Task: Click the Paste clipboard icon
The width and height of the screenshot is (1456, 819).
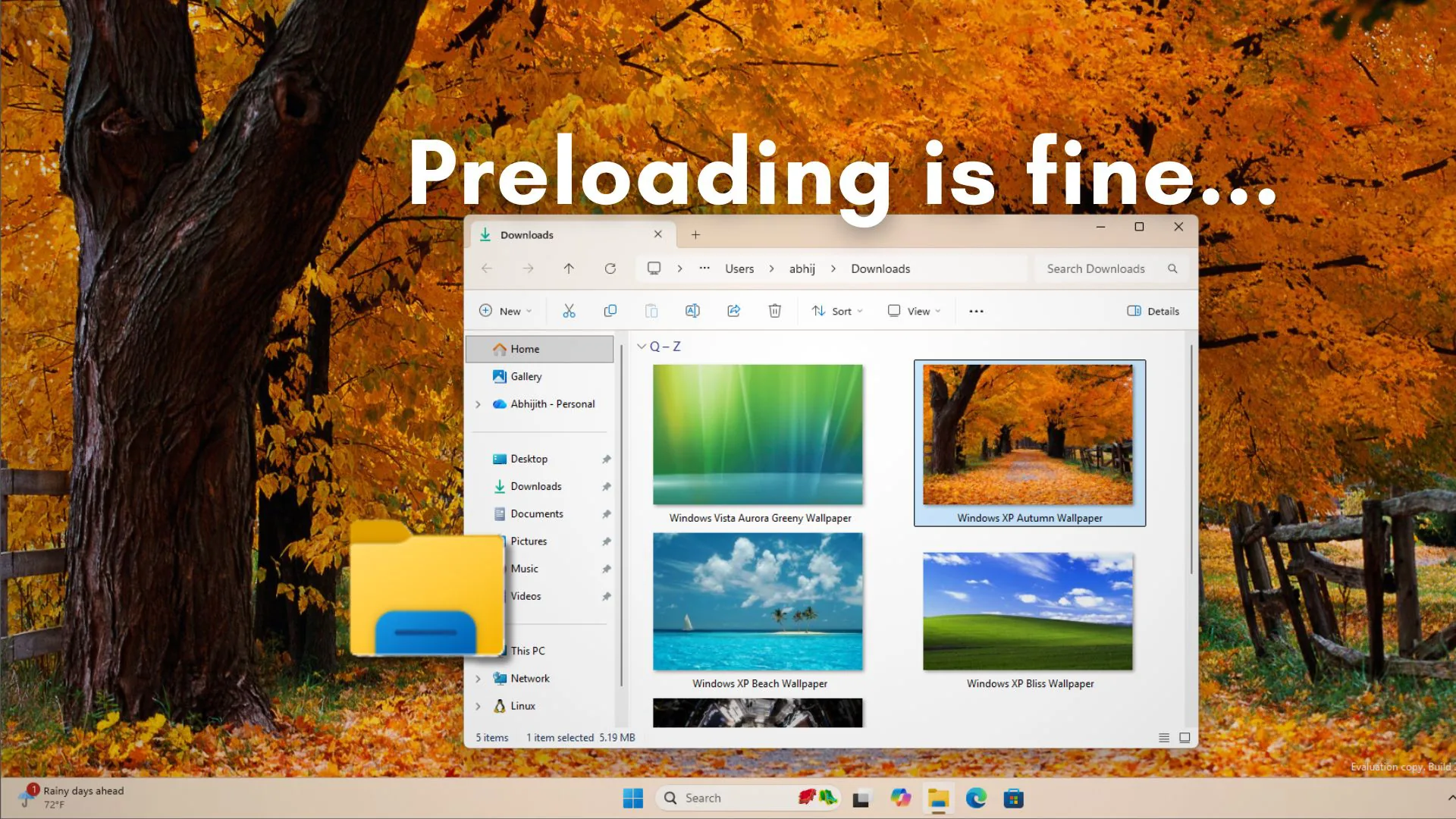Action: [x=651, y=311]
